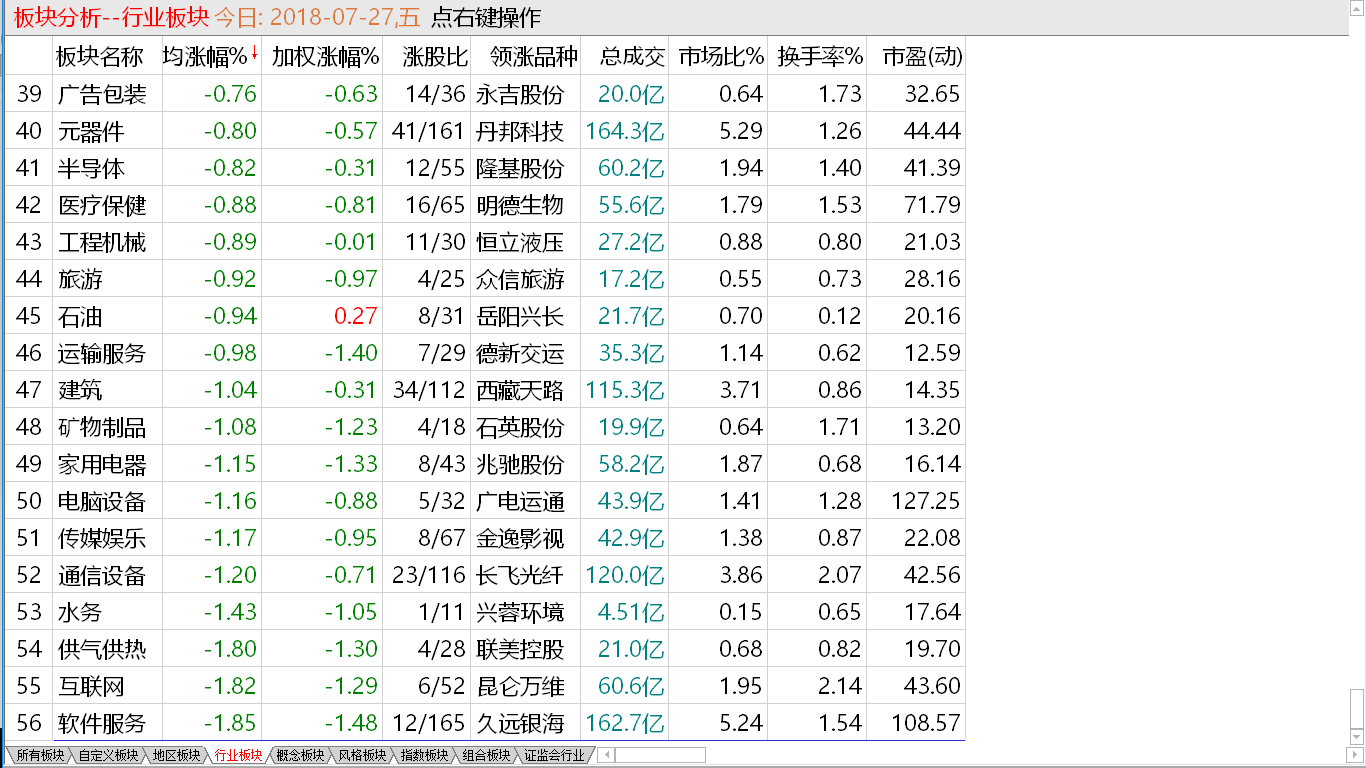Select the 互联网 sector name
Screen dimensions: 1366x768
[x=91, y=686]
